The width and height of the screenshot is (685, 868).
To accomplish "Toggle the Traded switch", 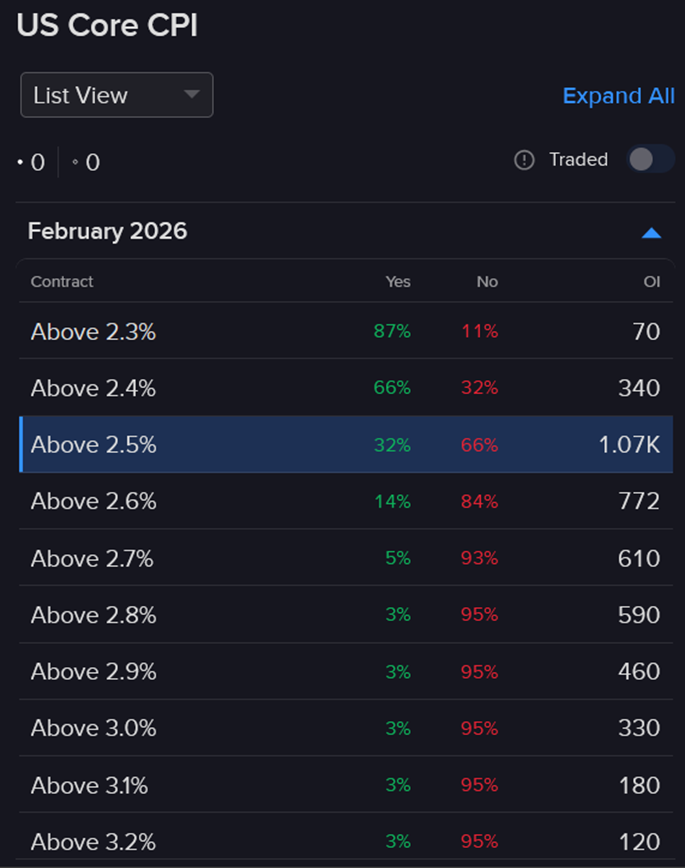I will click(x=650, y=160).
